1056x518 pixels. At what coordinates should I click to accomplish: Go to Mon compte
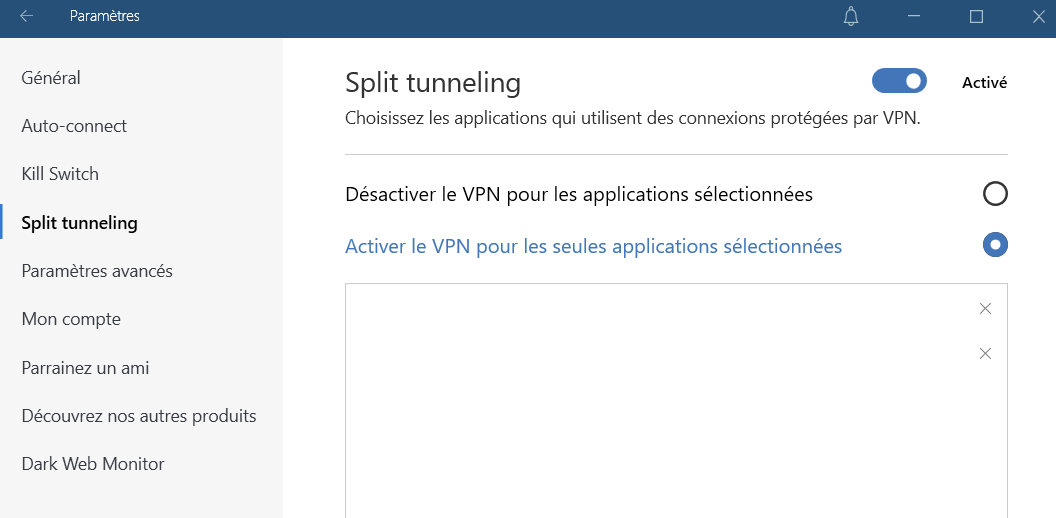click(71, 319)
